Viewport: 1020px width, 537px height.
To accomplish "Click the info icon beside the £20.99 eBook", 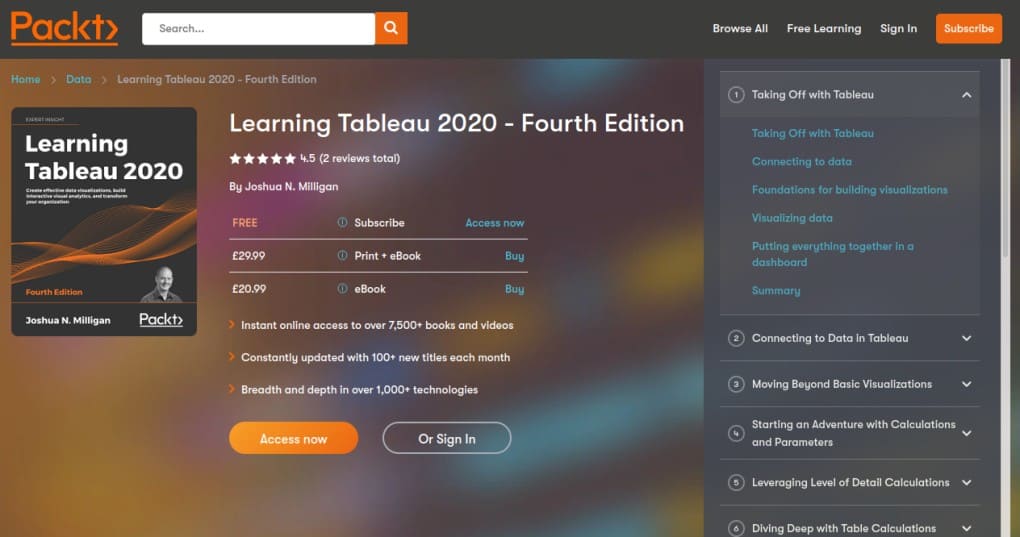I will [x=342, y=289].
